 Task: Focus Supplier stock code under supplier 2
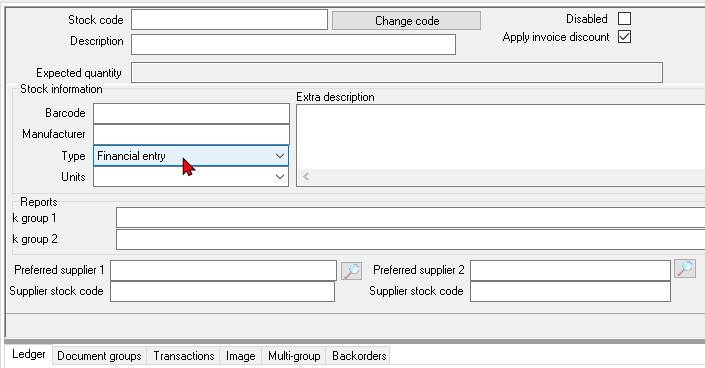(x=571, y=292)
